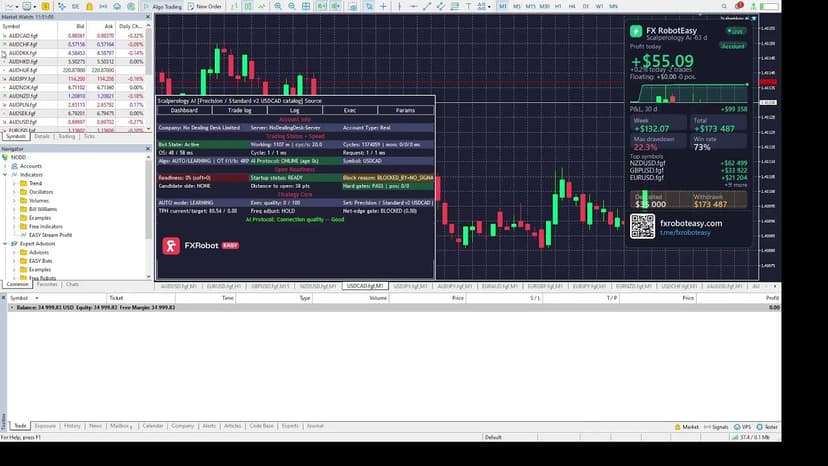828x466 pixels.
Task: Set timeframe to M5
Action: click(516, 6)
